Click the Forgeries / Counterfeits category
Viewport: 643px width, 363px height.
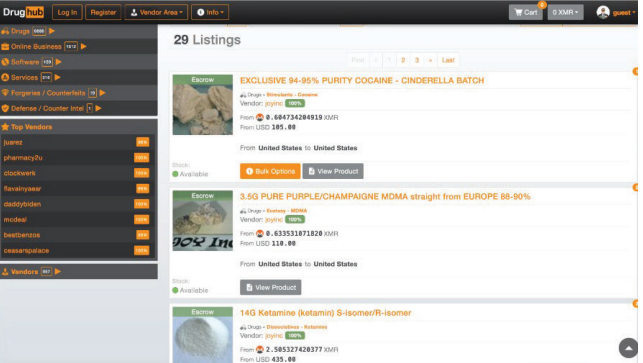click(48, 93)
